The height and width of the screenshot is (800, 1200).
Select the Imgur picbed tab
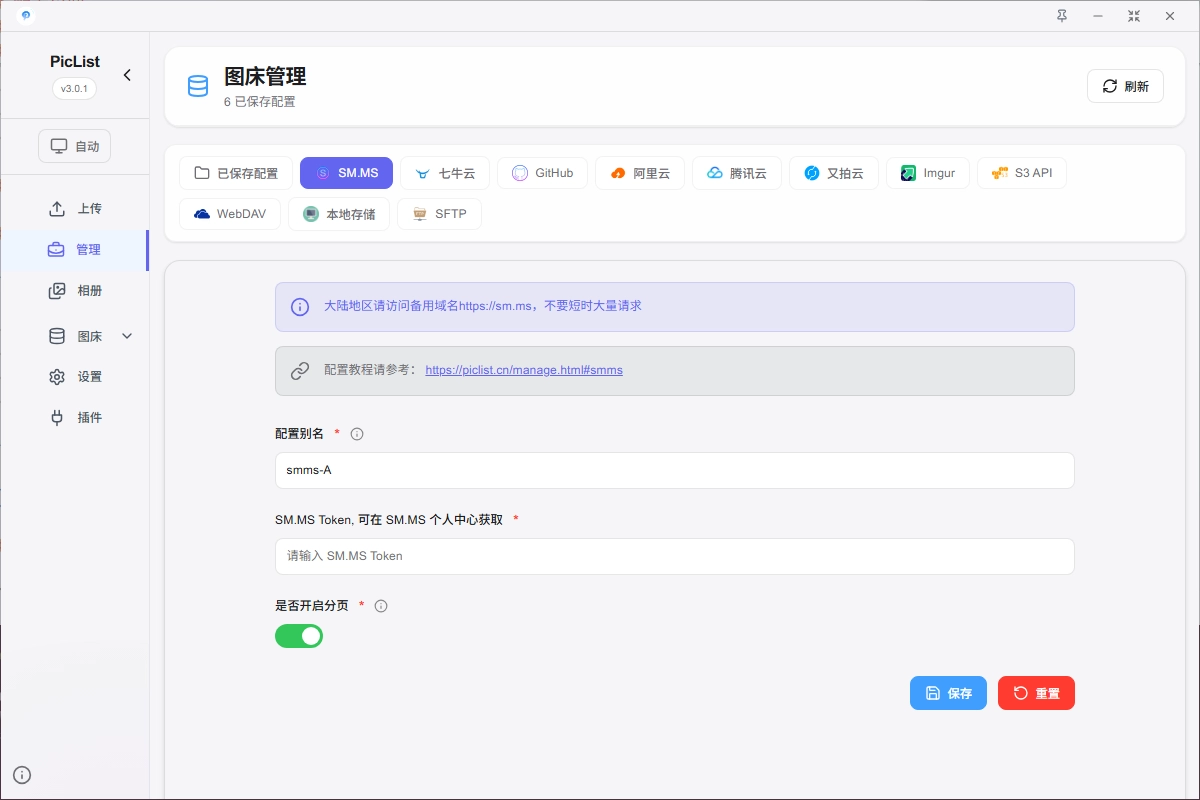[x=927, y=173]
